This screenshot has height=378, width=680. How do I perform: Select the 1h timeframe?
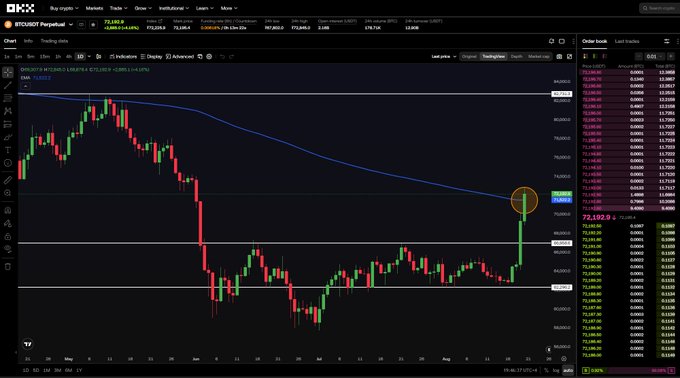point(58,56)
